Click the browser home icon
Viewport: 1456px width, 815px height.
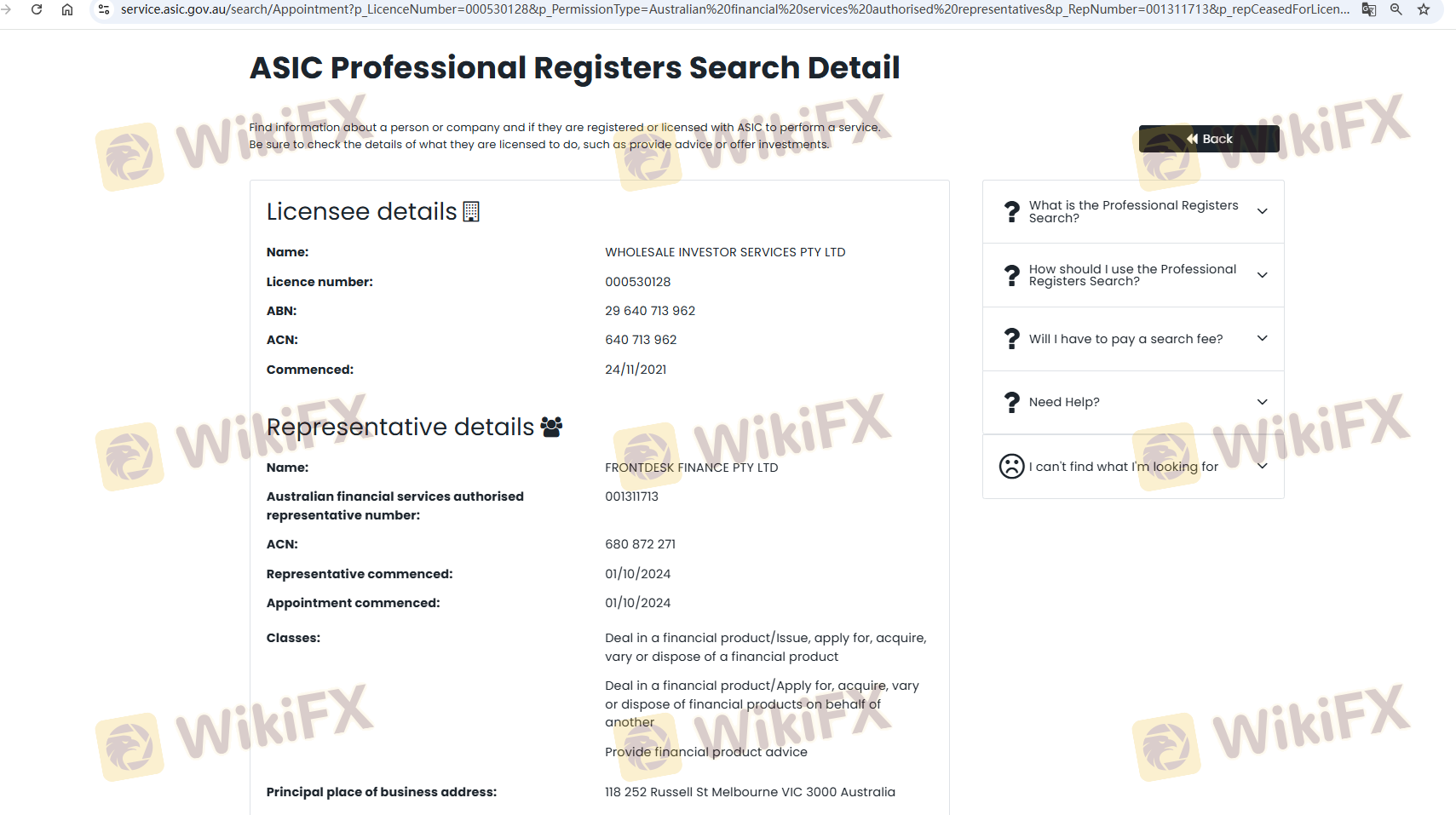click(x=67, y=9)
